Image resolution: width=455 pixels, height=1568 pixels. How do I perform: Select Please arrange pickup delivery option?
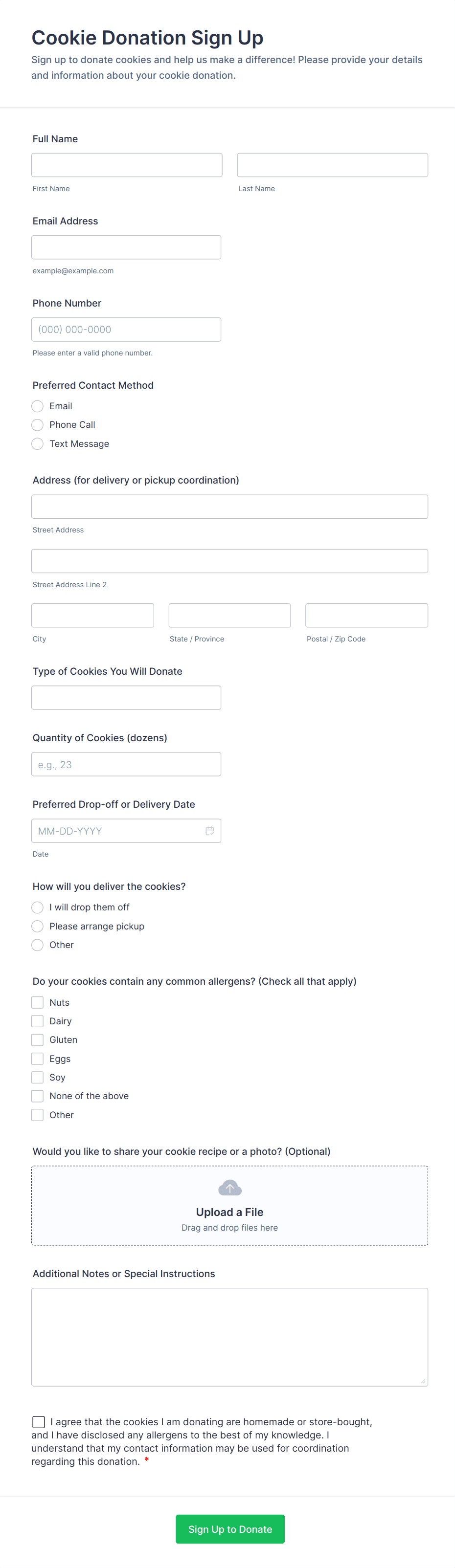[x=38, y=926]
